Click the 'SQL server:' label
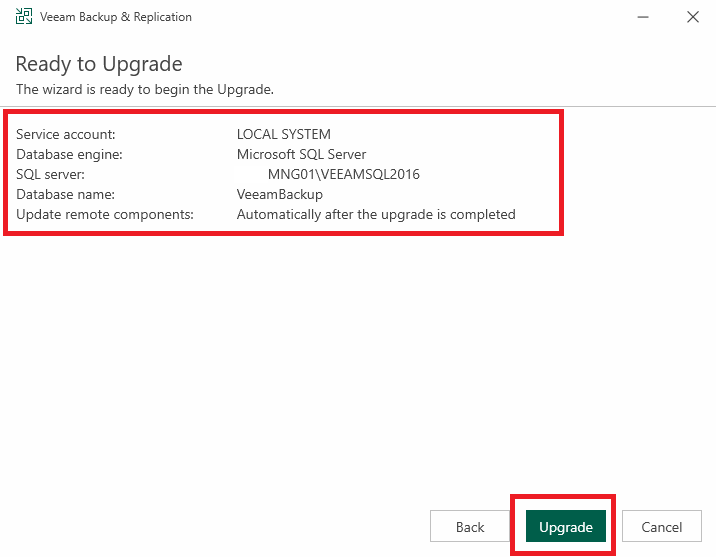 click(x=50, y=174)
